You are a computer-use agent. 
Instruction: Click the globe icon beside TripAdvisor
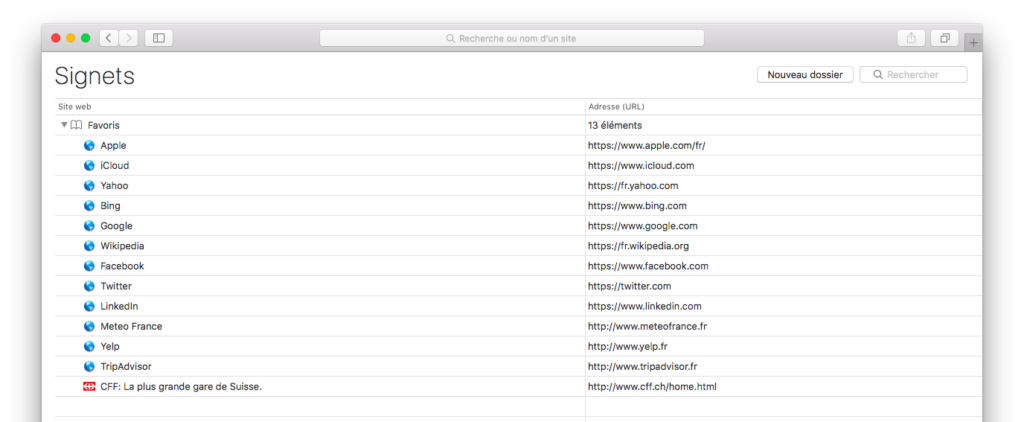click(x=89, y=366)
